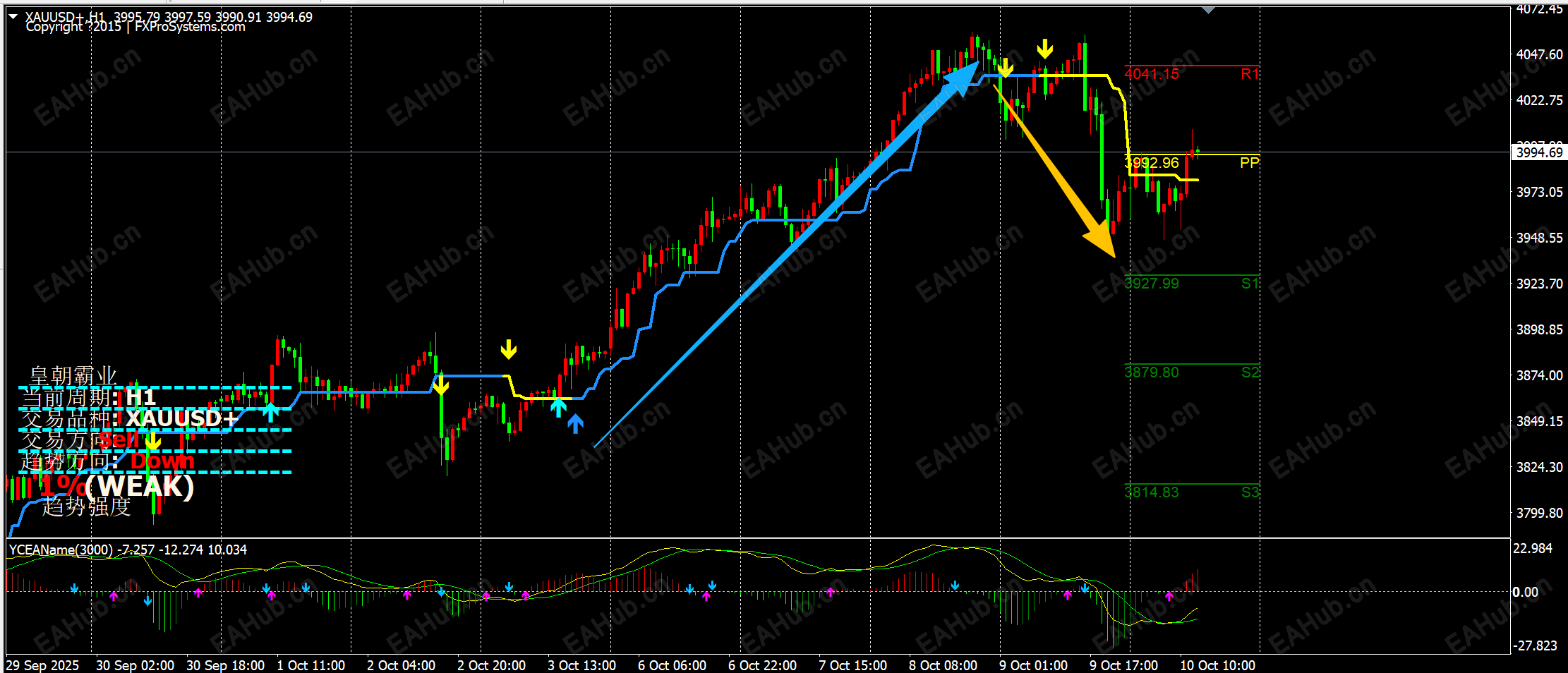This screenshot has width=1568, height=673.
Task: Click 3874.00 on the price scale
Action: (x=1539, y=375)
